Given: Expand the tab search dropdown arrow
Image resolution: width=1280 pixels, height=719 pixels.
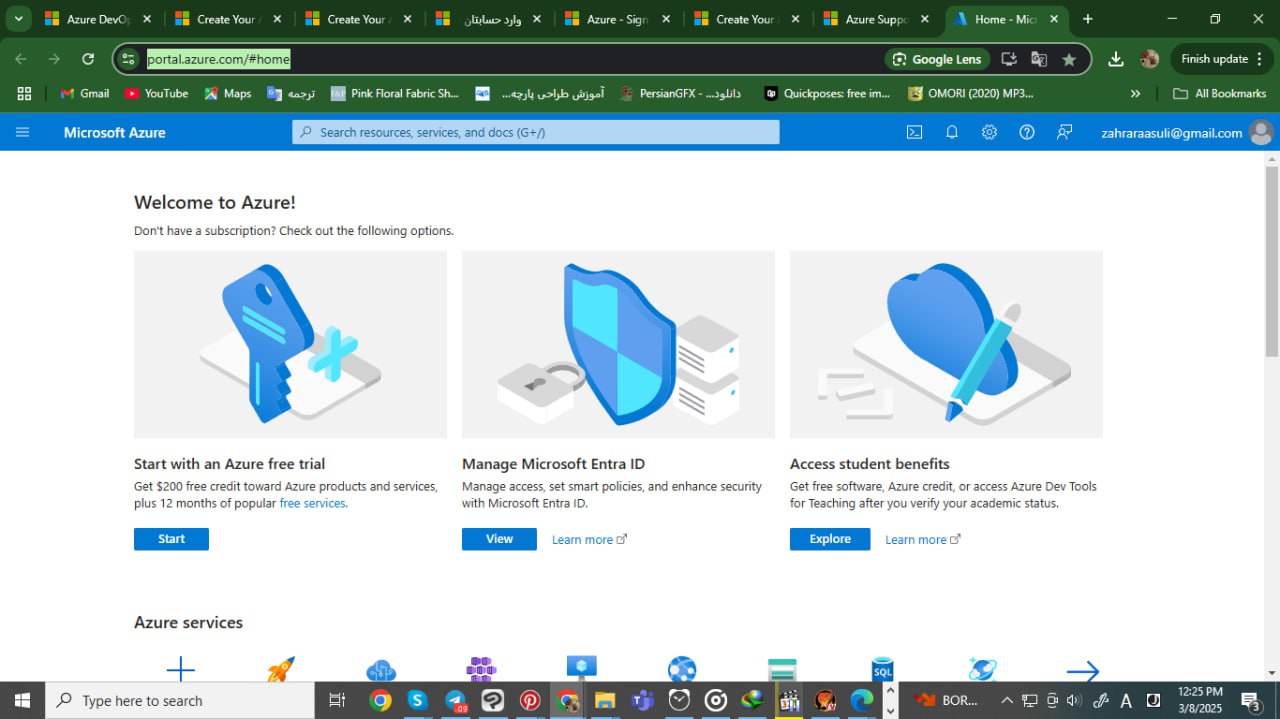Looking at the screenshot, I should click(18, 19).
